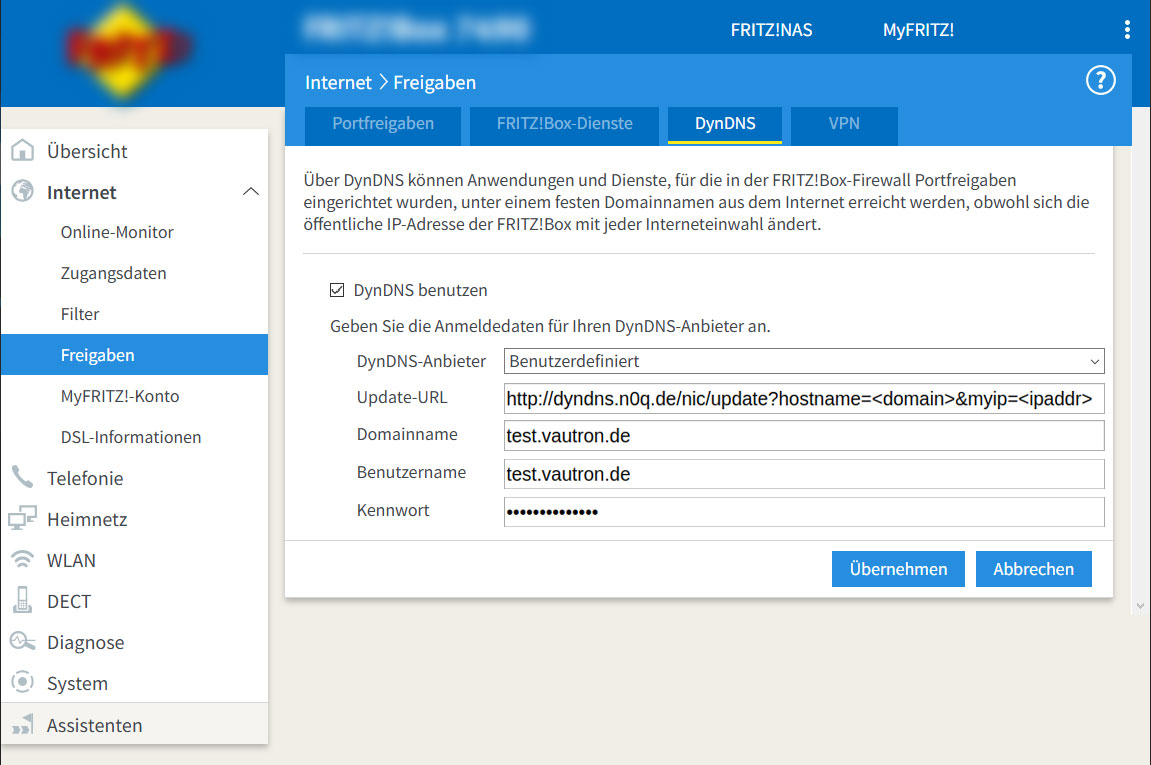Image resolution: width=1151 pixels, height=765 pixels.
Task: Click the Abbrechen button
Action: pos(1034,569)
